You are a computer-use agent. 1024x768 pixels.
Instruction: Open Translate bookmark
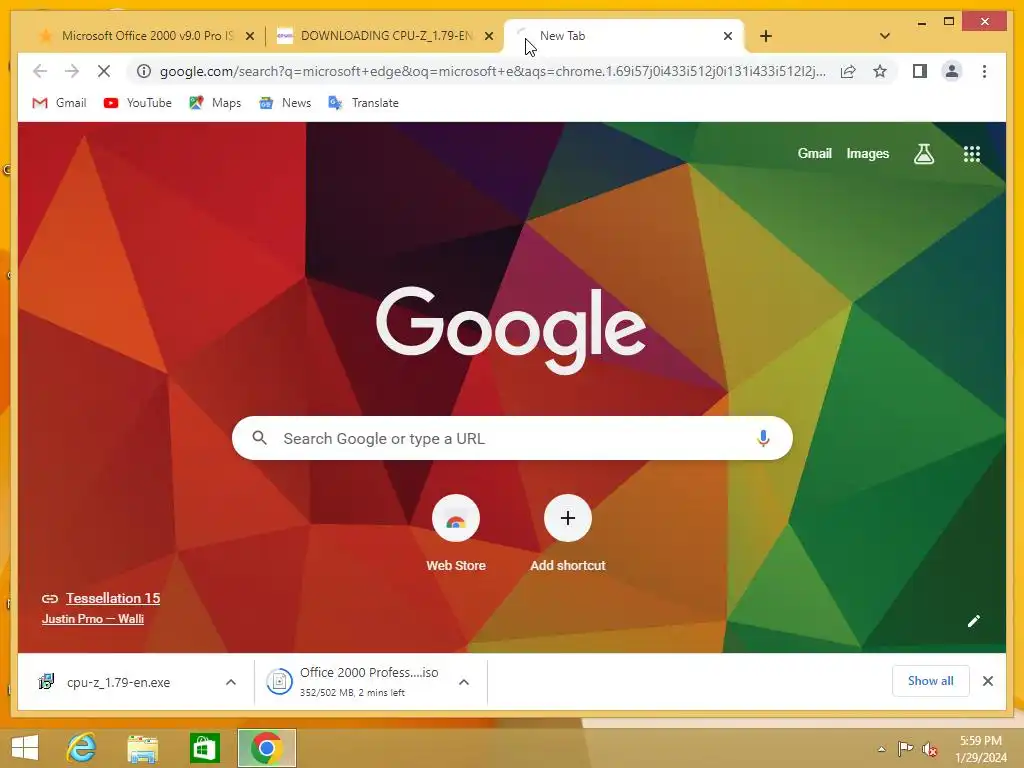click(363, 103)
